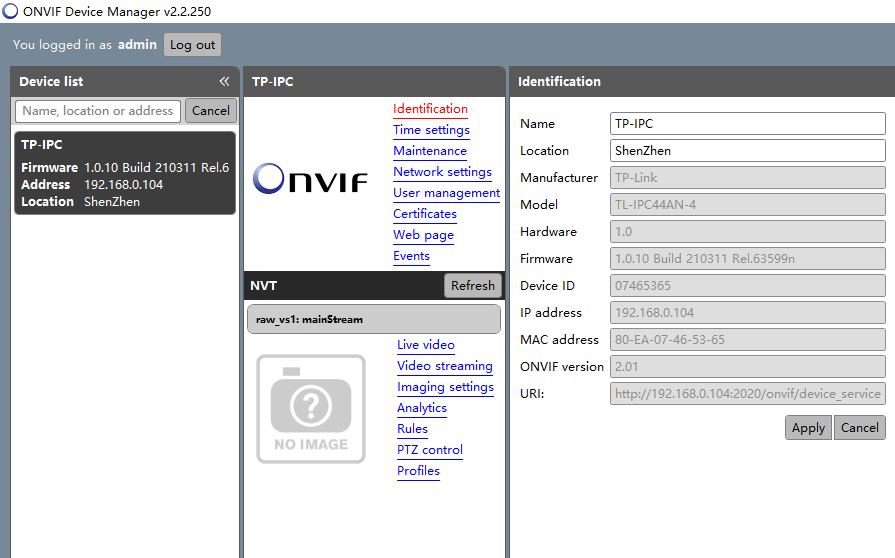Click the IP address field 192.168.0.104
Screen dimensions: 895x558
click(748, 313)
